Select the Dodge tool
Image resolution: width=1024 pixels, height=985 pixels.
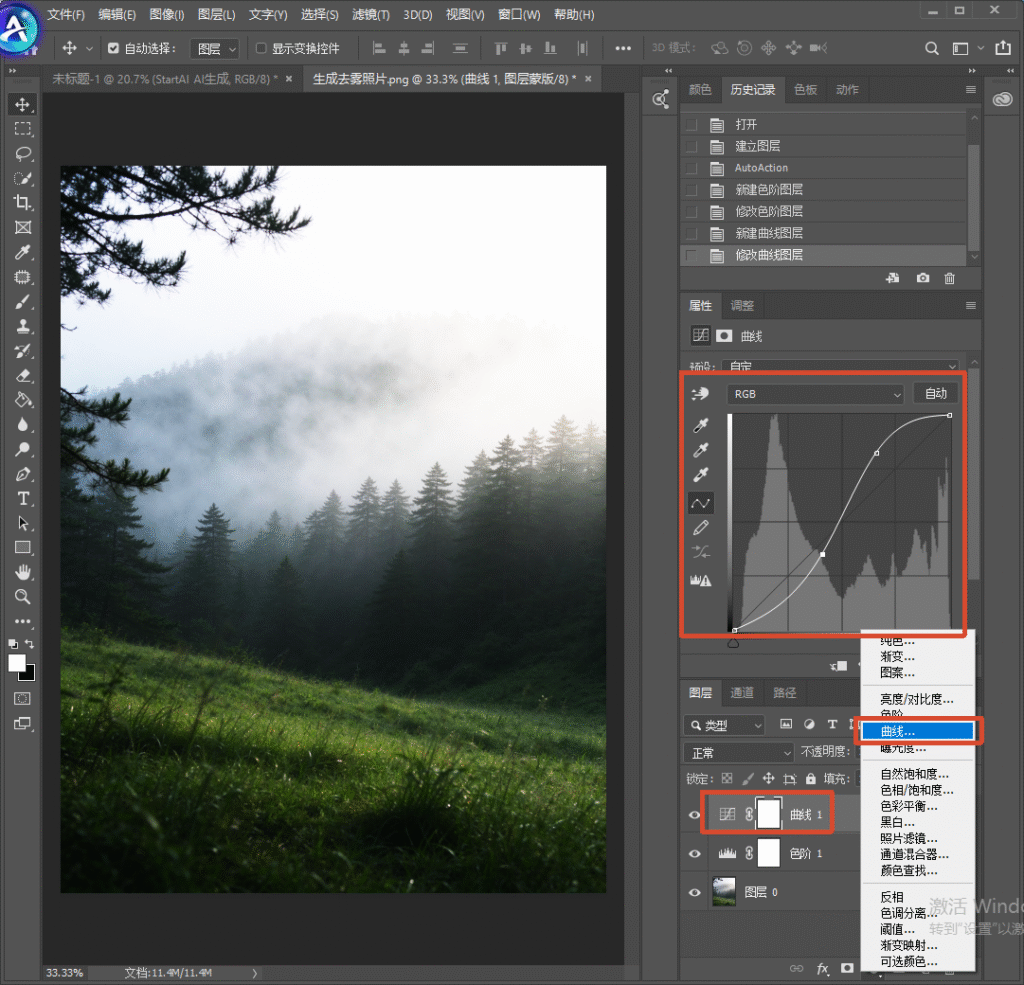click(23, 449)
